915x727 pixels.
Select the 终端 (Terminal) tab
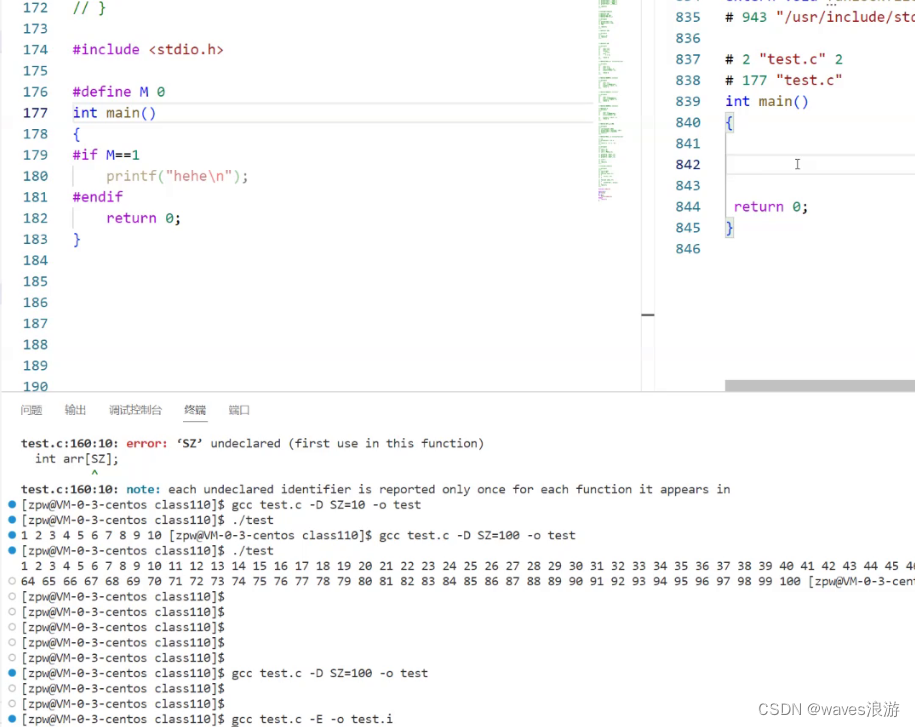195,410
